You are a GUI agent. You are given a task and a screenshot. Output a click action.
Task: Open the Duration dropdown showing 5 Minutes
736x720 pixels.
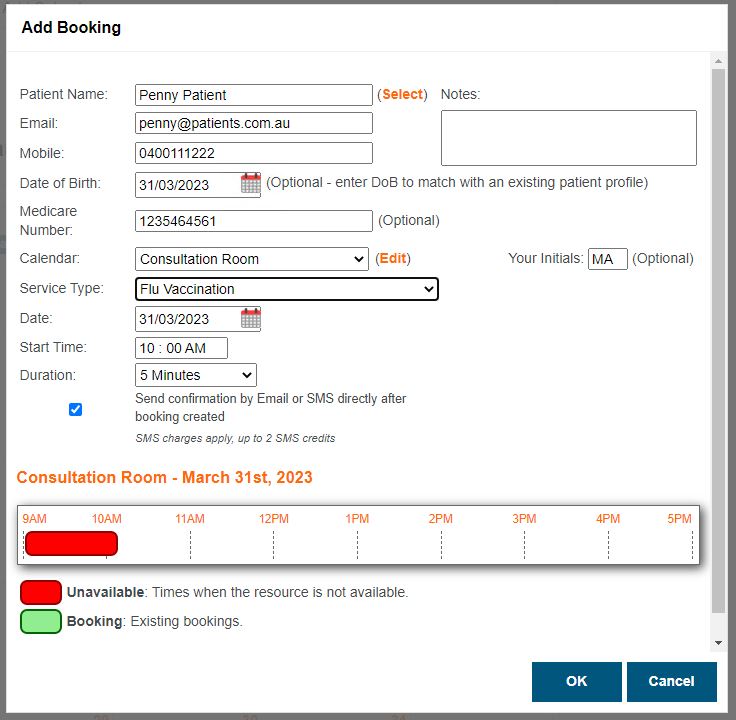click(196, 375)
